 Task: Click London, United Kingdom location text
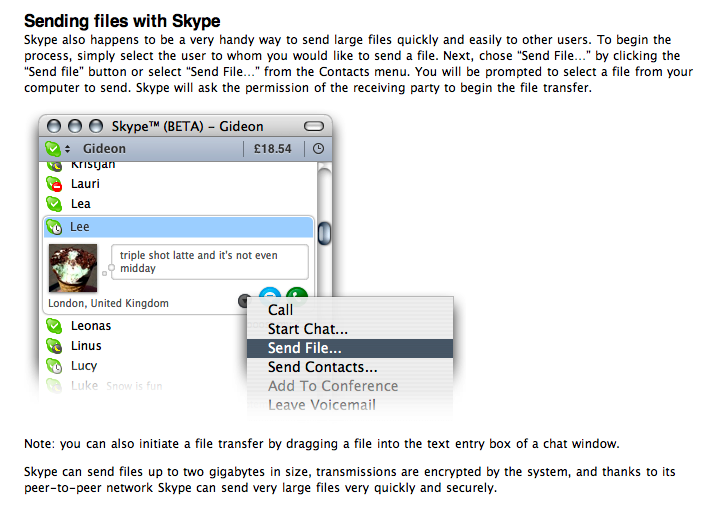tap(108, 303)
